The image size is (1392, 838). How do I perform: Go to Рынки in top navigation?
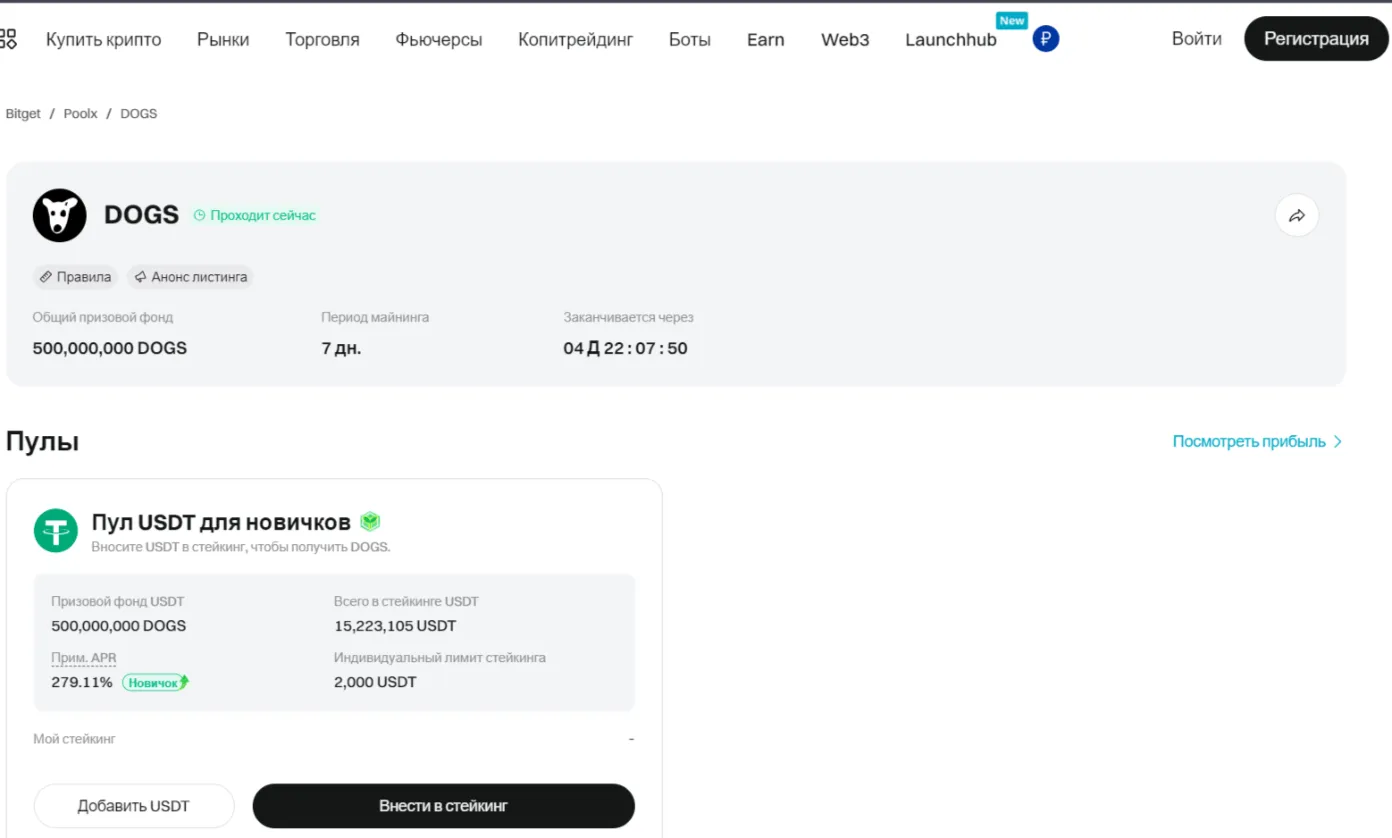tap(223, 40)
